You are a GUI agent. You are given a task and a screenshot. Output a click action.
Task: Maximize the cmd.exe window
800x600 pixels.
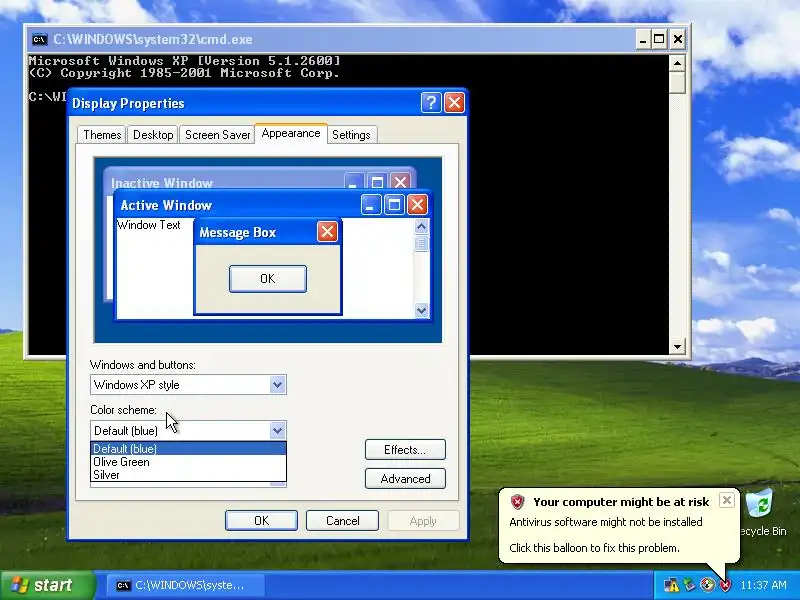(659, 39)
